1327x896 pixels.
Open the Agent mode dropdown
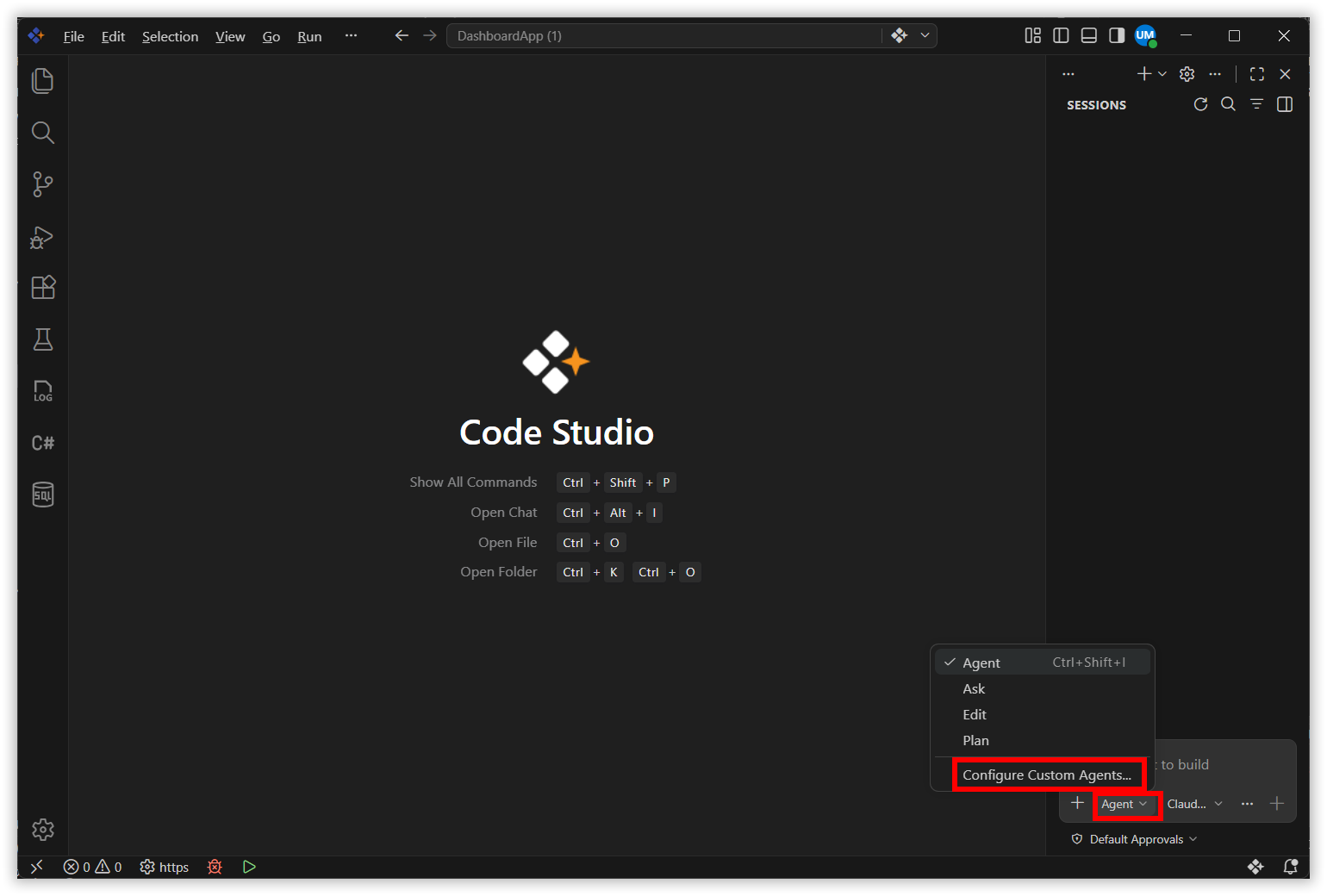point(1125,804)
